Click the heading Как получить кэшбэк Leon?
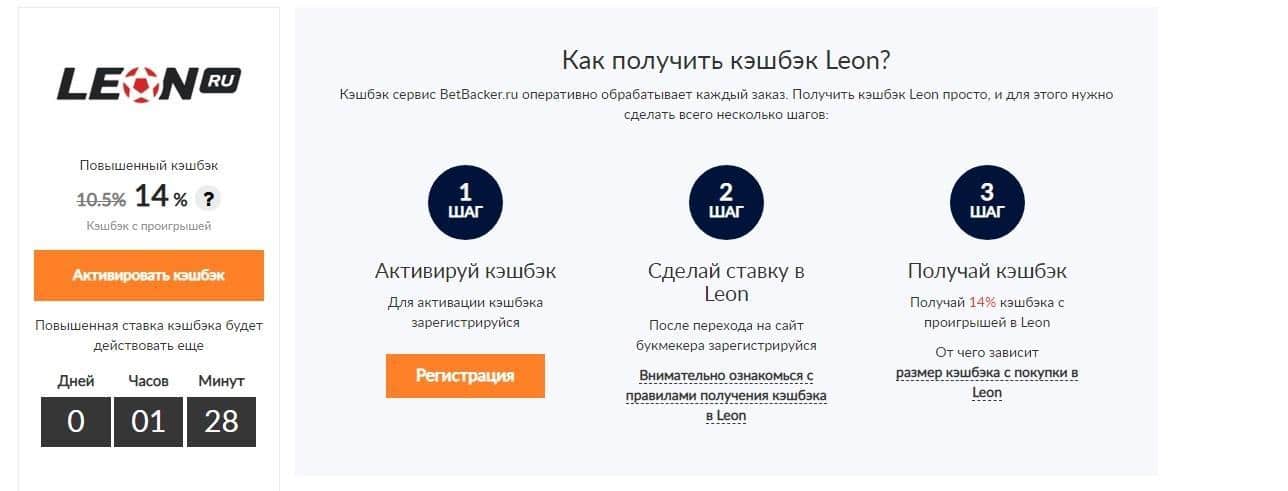Screen dimensions: 1288x491 click(x=725, y=60)
